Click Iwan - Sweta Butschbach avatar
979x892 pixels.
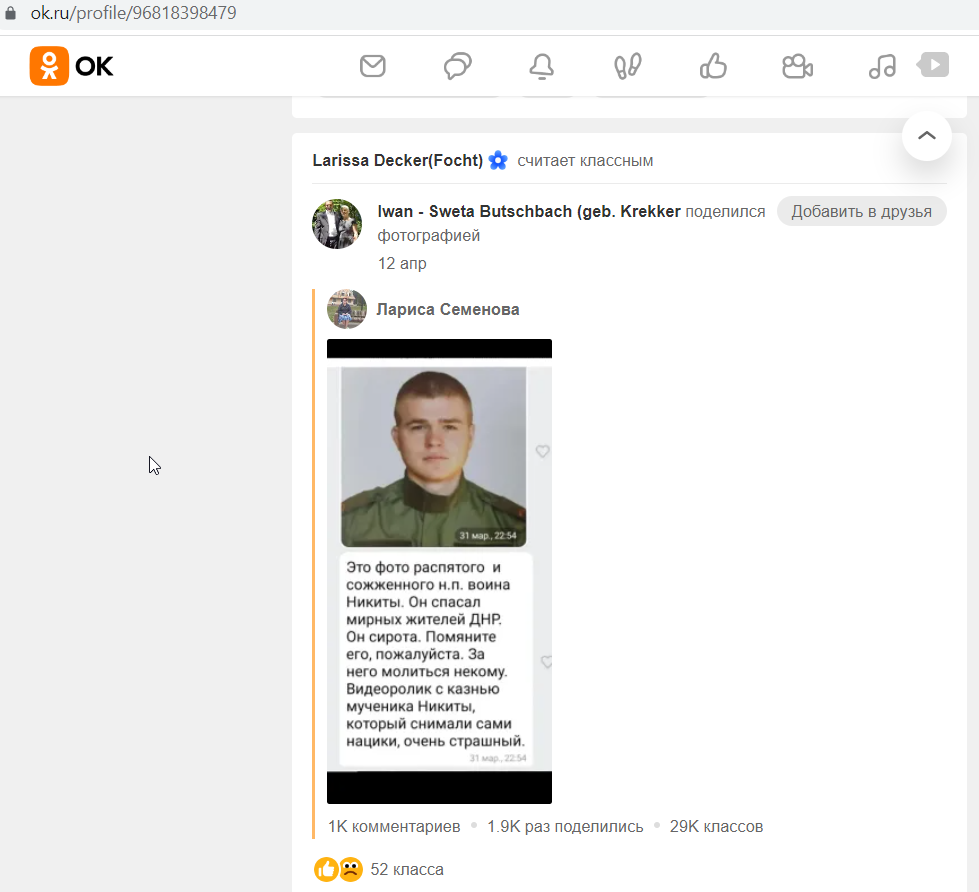click(x=337, y=224)
